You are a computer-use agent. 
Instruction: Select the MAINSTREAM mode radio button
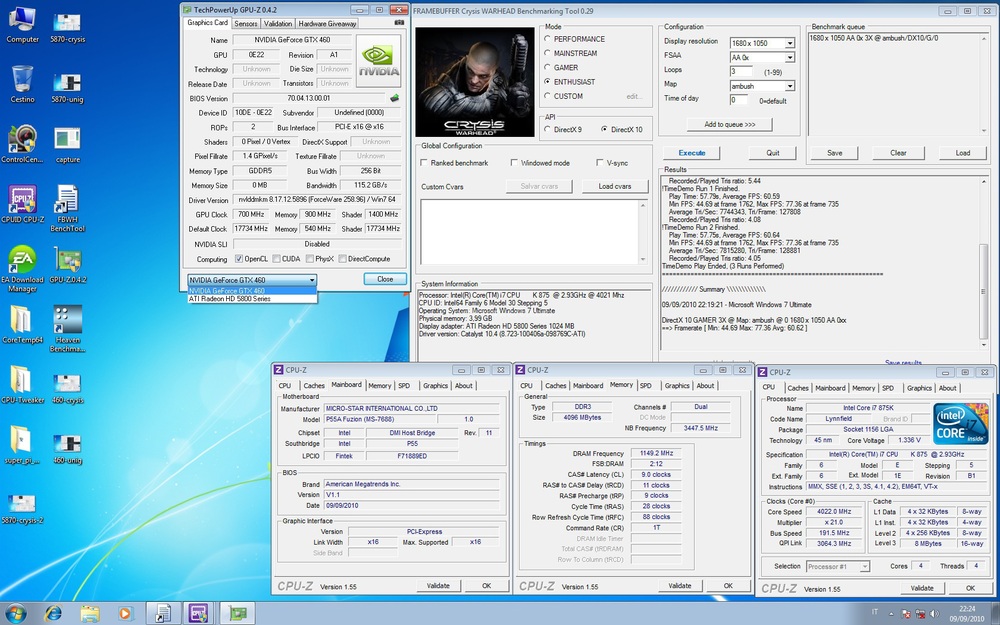pyautogui.click(x=547, y=53)
